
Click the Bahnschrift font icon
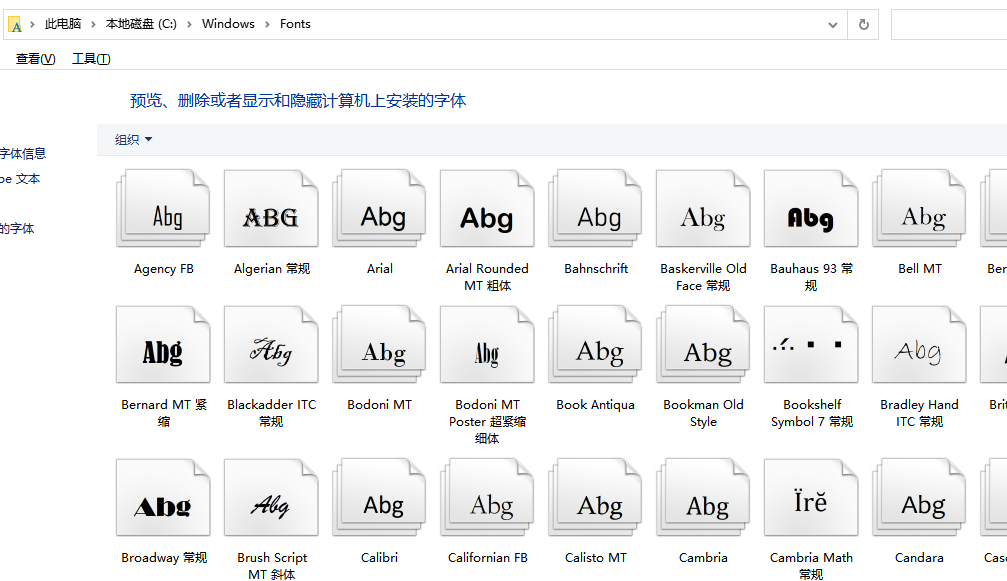595,208
